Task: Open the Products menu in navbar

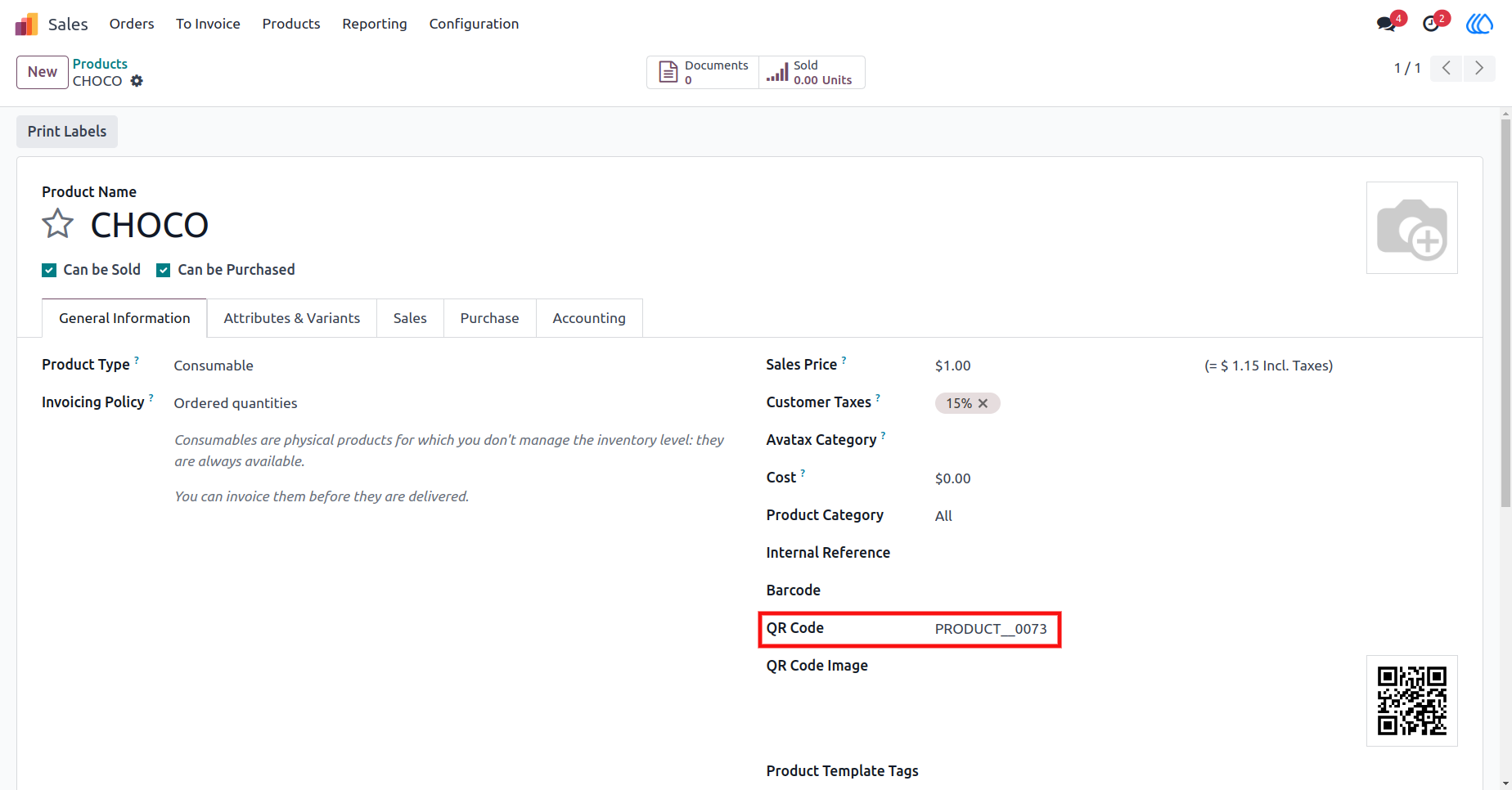Action: pos(291,24)
